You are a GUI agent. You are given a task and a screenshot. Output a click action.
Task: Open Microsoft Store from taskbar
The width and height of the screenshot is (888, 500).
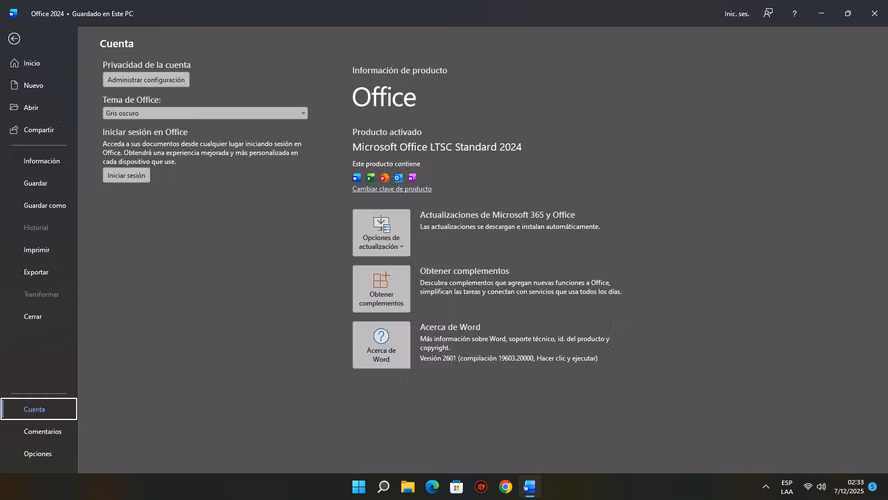[456, 487]
